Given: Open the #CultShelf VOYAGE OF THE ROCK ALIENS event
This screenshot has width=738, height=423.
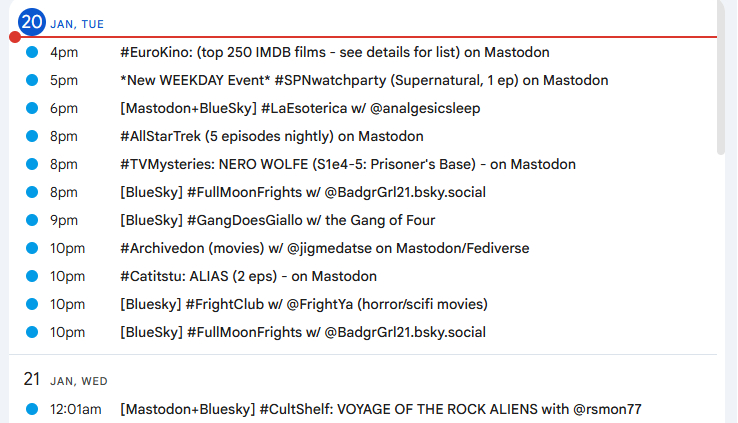Looking at the screenshot, I should tap(381, 408).
